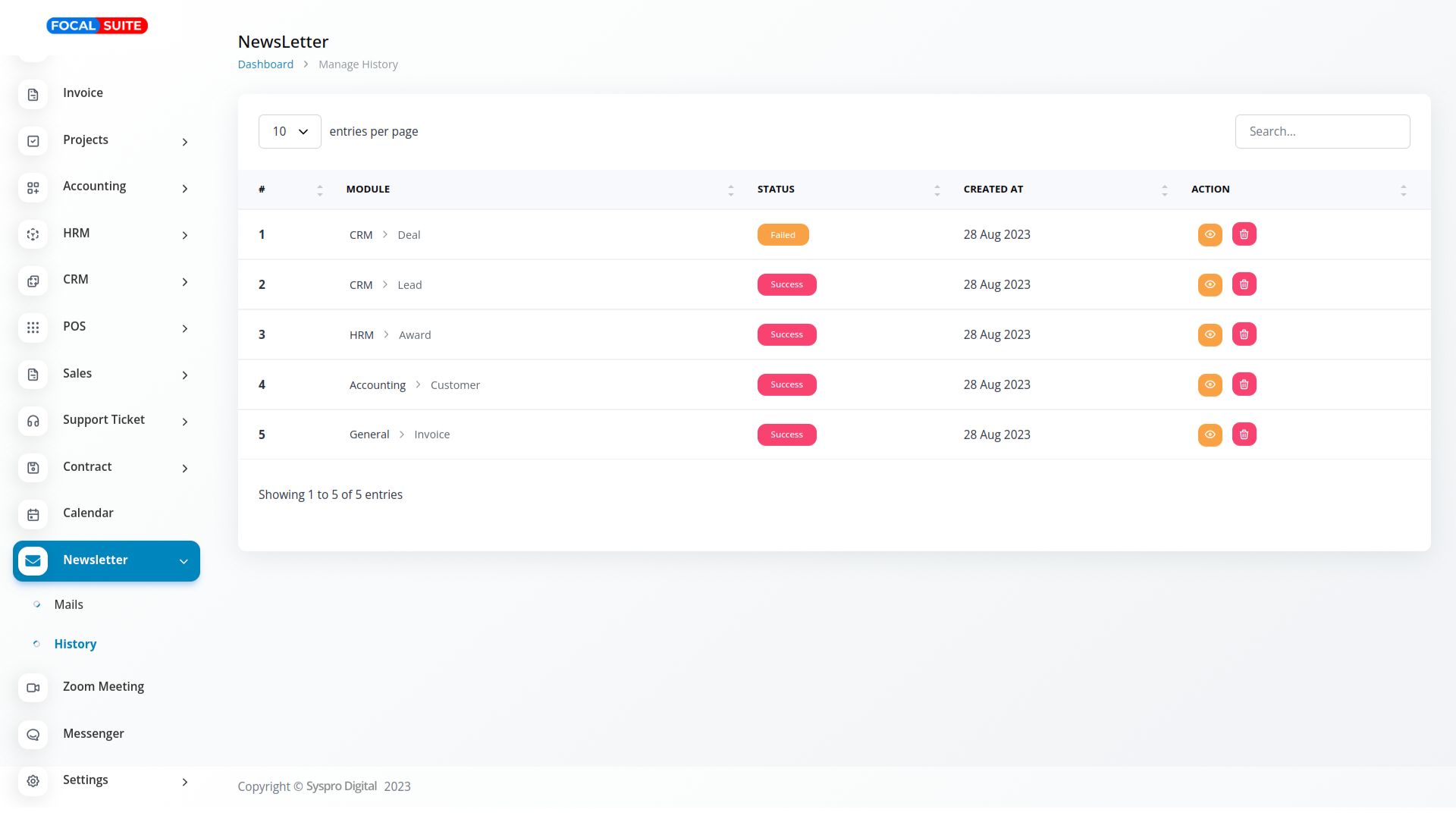The image size is (1456, 819).
Task: Click trash icon for HRM Award row
Action: [1244, 334]
